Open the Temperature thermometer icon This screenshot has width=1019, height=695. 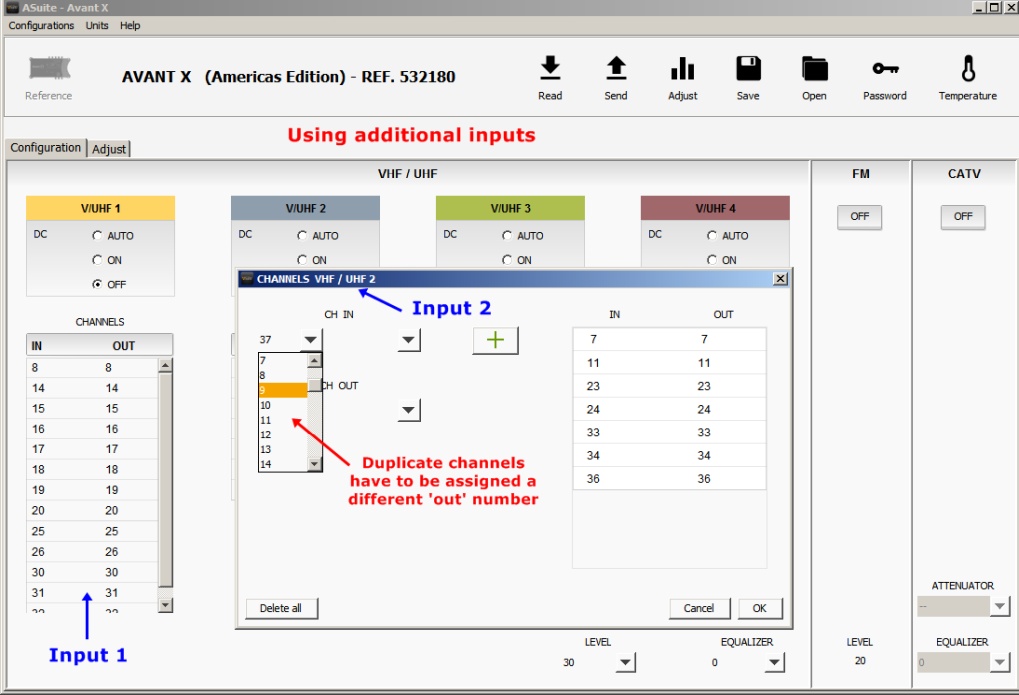(x=967, y=68)
